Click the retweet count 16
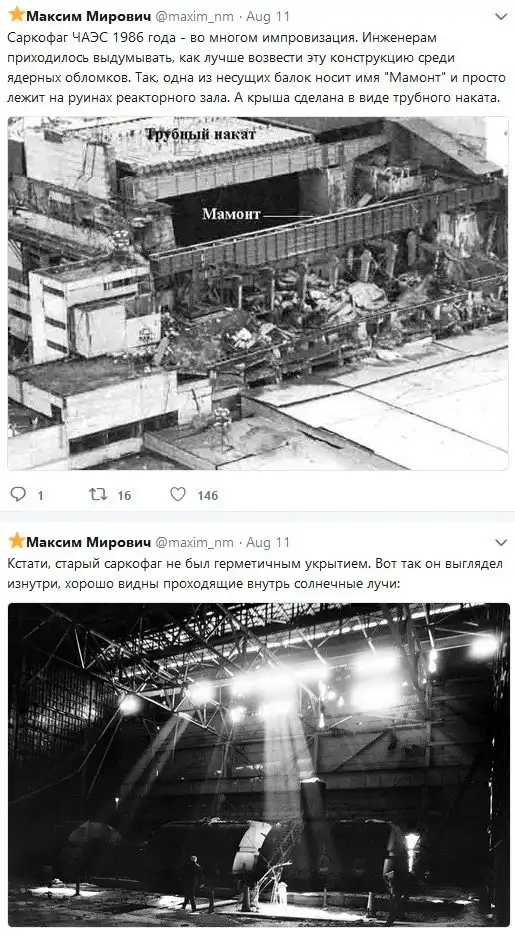The height and width of the screenshot is (938, 515). point(124,495)
